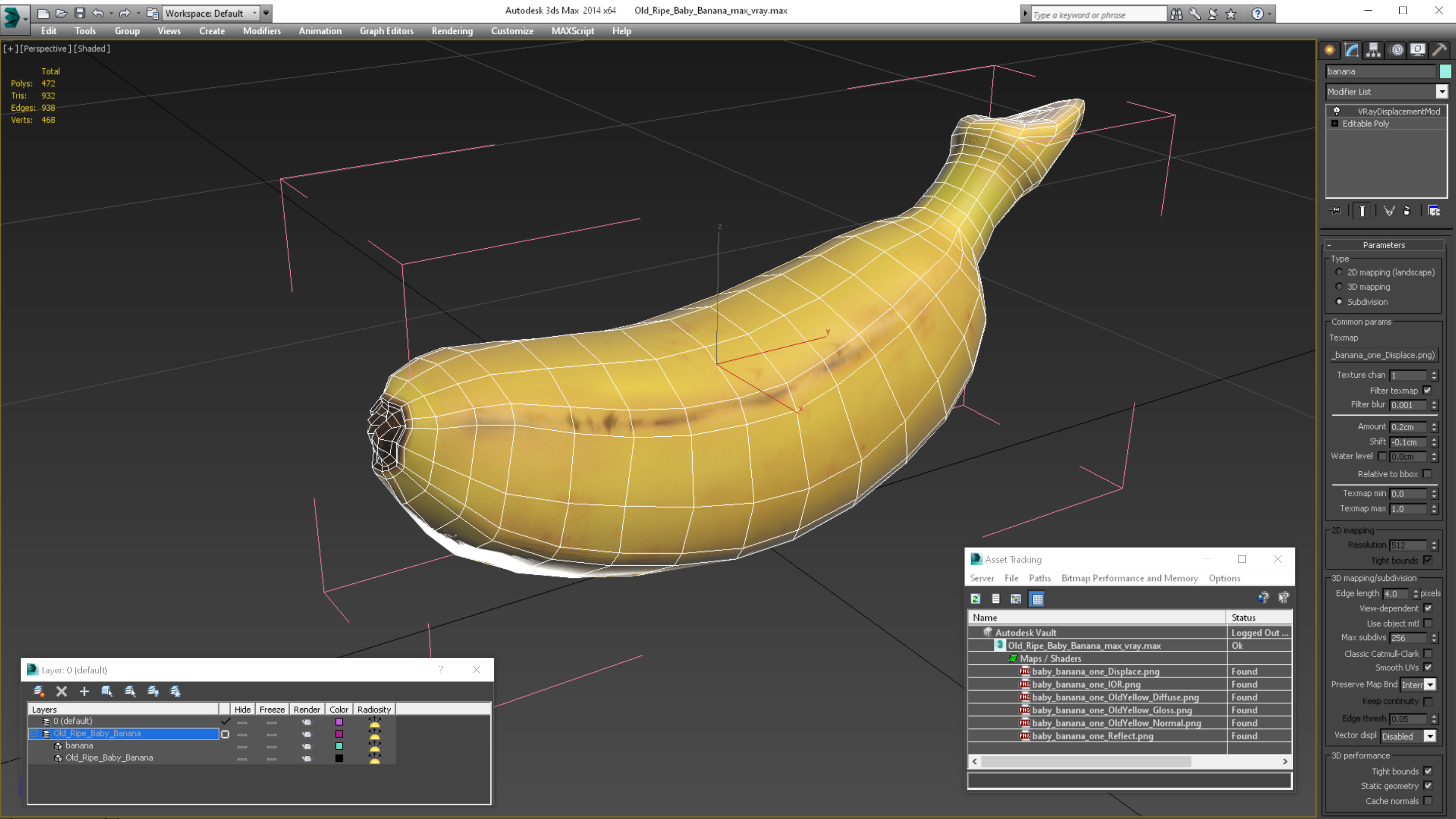Click the Save File disk icon

tap(80, 13)
